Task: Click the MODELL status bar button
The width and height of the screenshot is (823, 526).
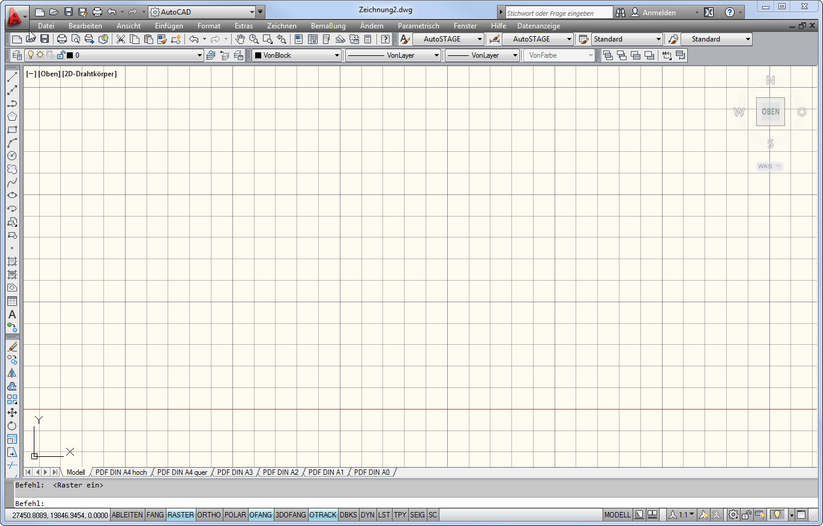Action: click(617, 514)
